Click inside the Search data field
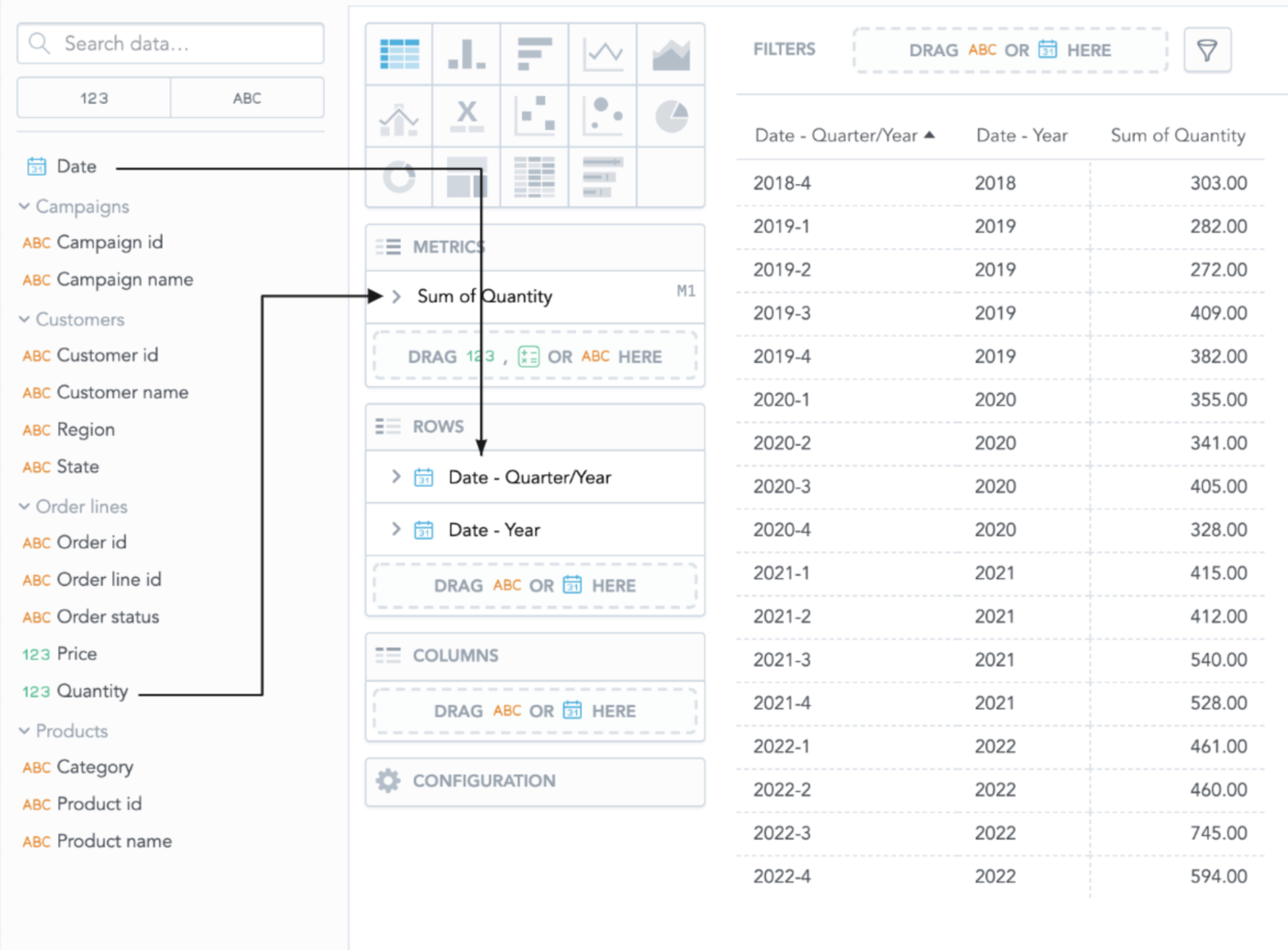Image resolution: width=1288 pixels, height=950 pixels. (171, 44)
